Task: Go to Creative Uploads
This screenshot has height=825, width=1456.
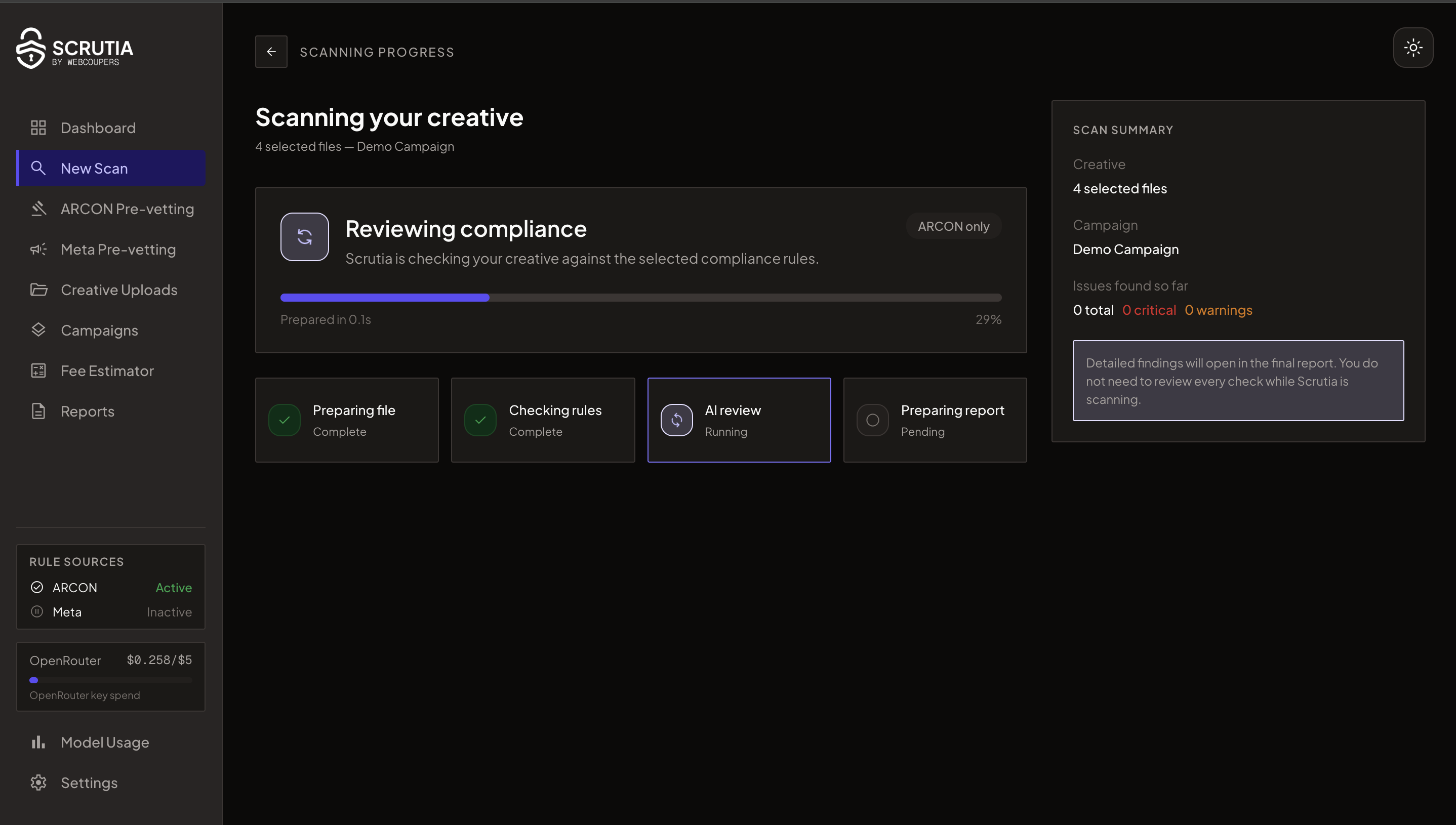Action: 110,290
